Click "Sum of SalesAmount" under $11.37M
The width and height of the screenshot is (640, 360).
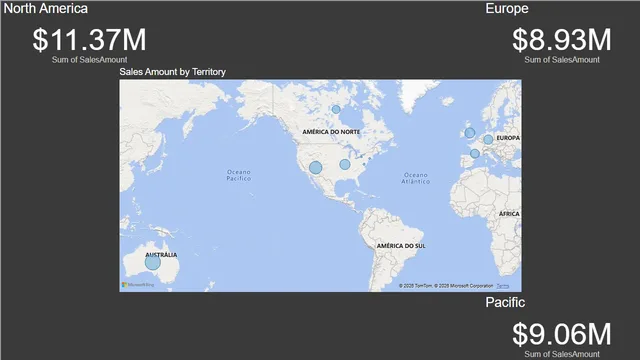(x=89, y=60)
